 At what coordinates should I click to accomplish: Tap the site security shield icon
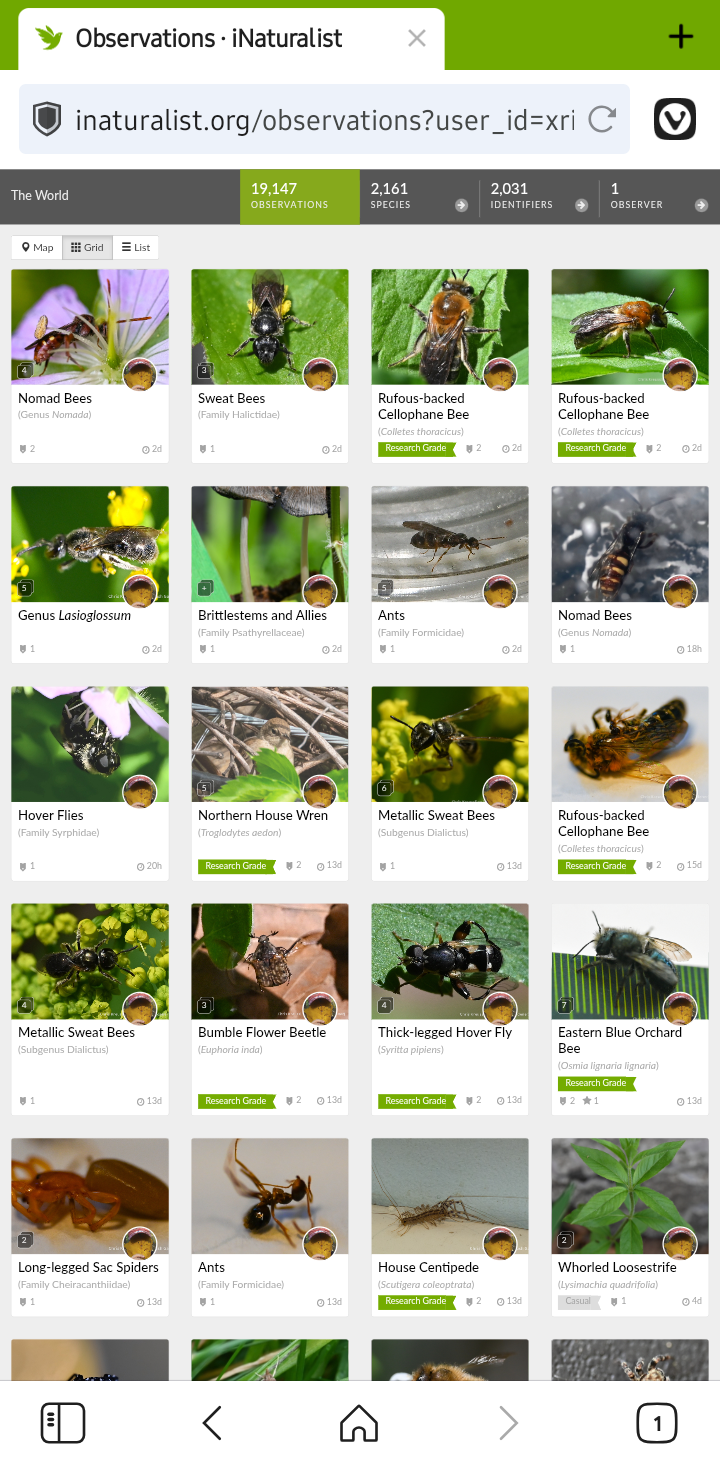click(47, 119)
